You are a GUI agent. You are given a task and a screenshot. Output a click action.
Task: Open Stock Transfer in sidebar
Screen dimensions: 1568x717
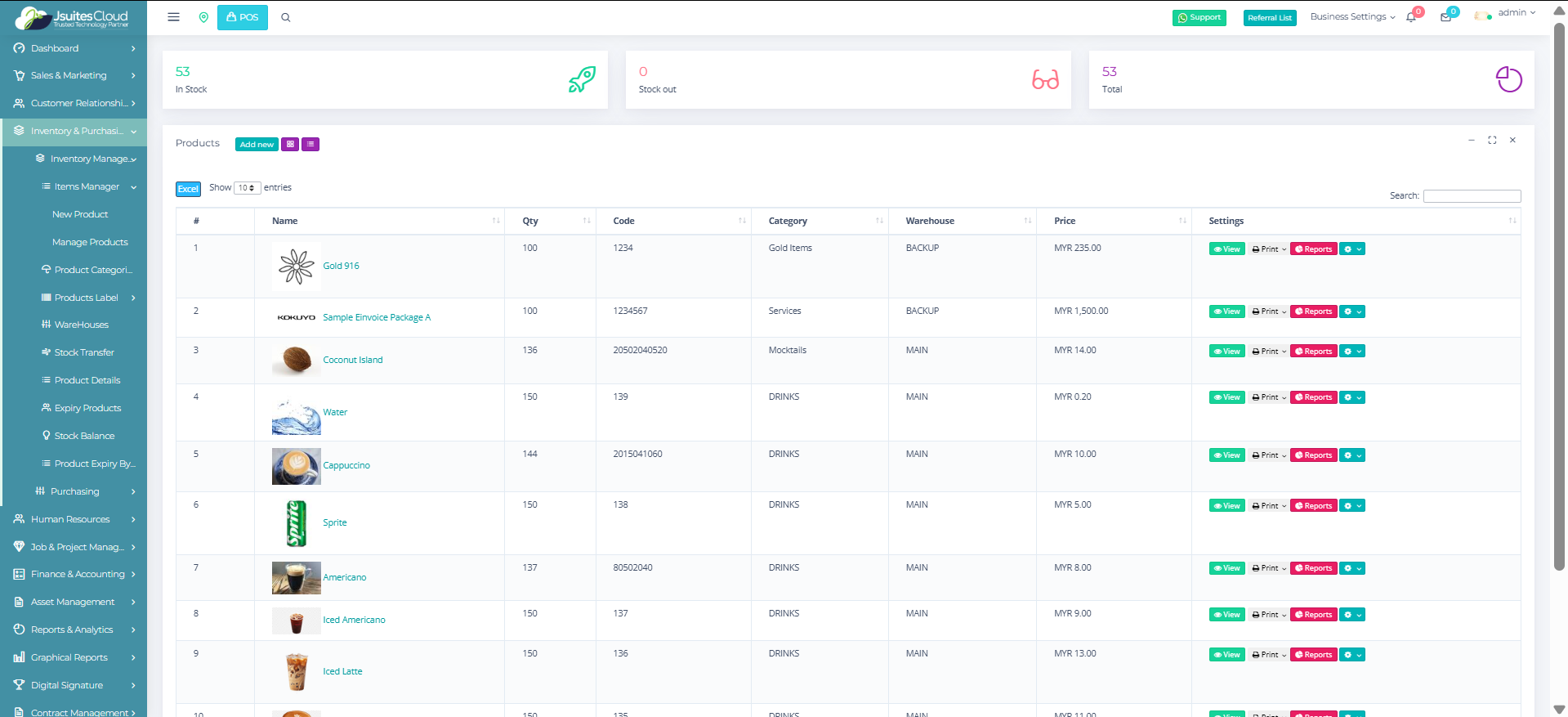pyautogui.click(x=84, y=352)
